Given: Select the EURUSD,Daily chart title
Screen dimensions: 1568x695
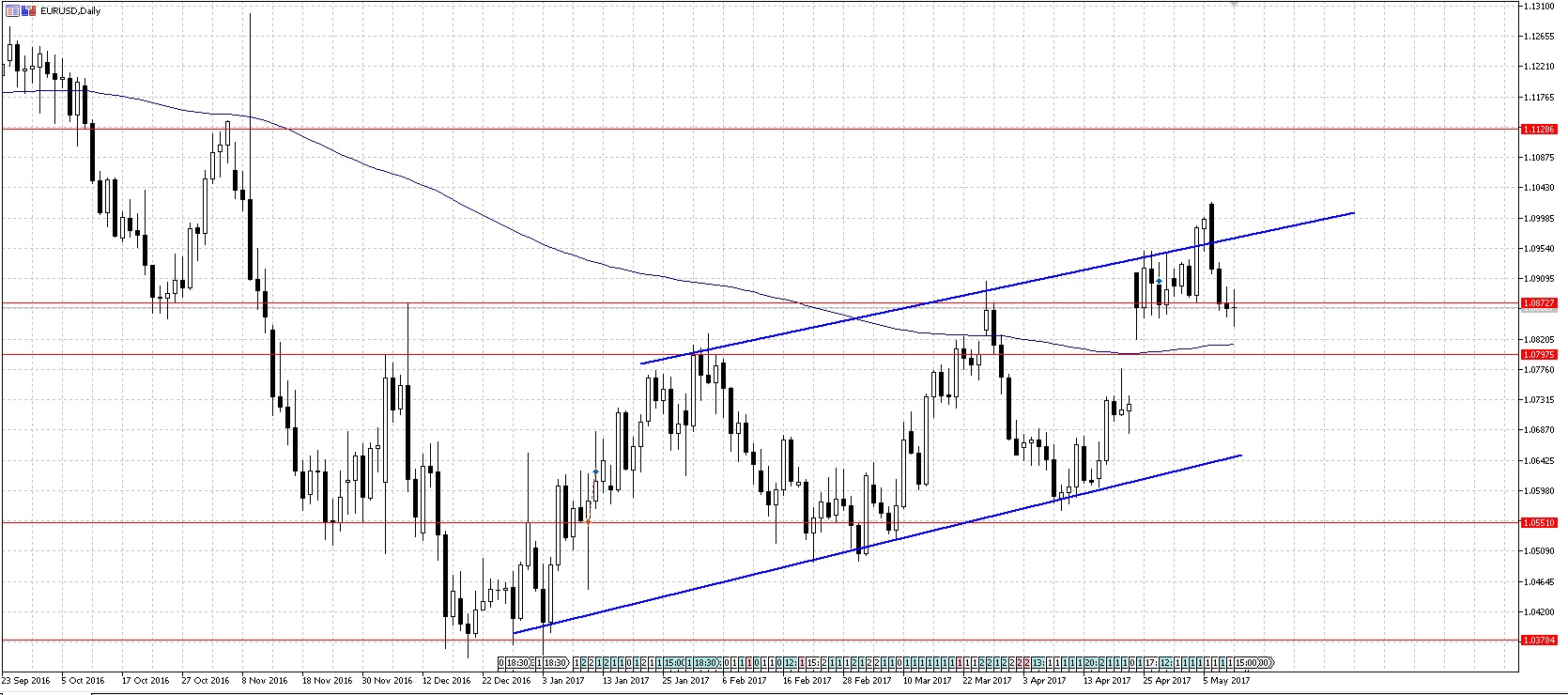Looking at the screenshot, I should 71,10.
